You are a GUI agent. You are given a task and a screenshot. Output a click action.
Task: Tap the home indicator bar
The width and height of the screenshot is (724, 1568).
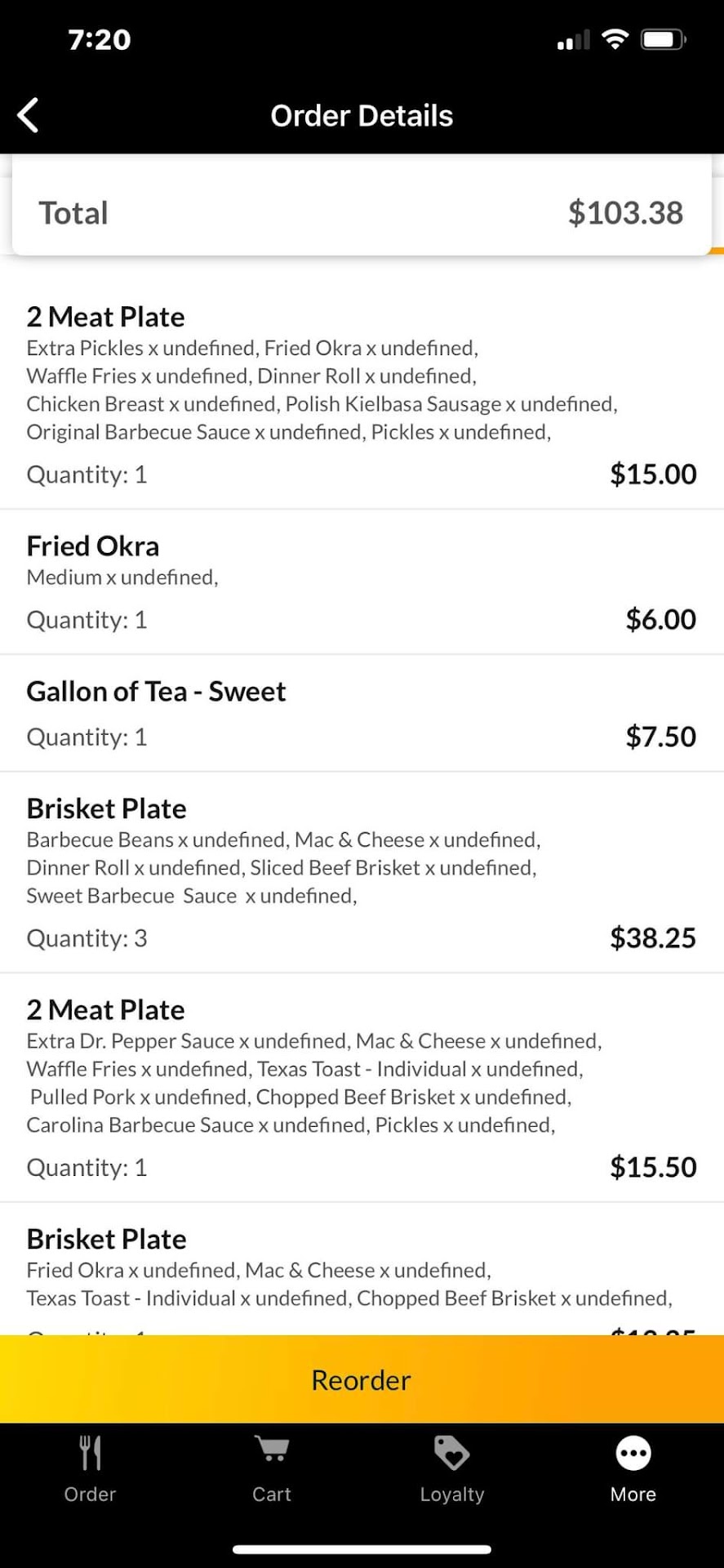click(x=362, y=1549)
